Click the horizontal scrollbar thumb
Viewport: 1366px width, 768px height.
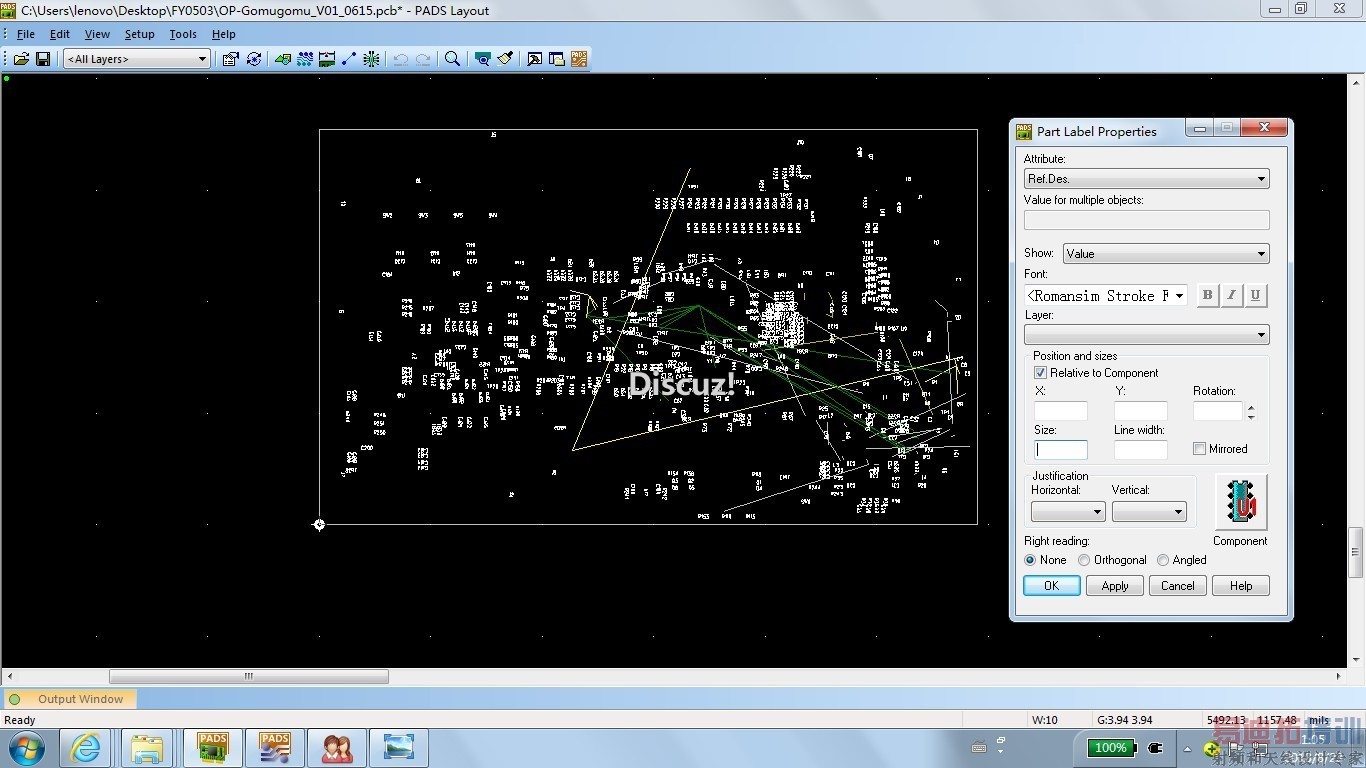249,677
